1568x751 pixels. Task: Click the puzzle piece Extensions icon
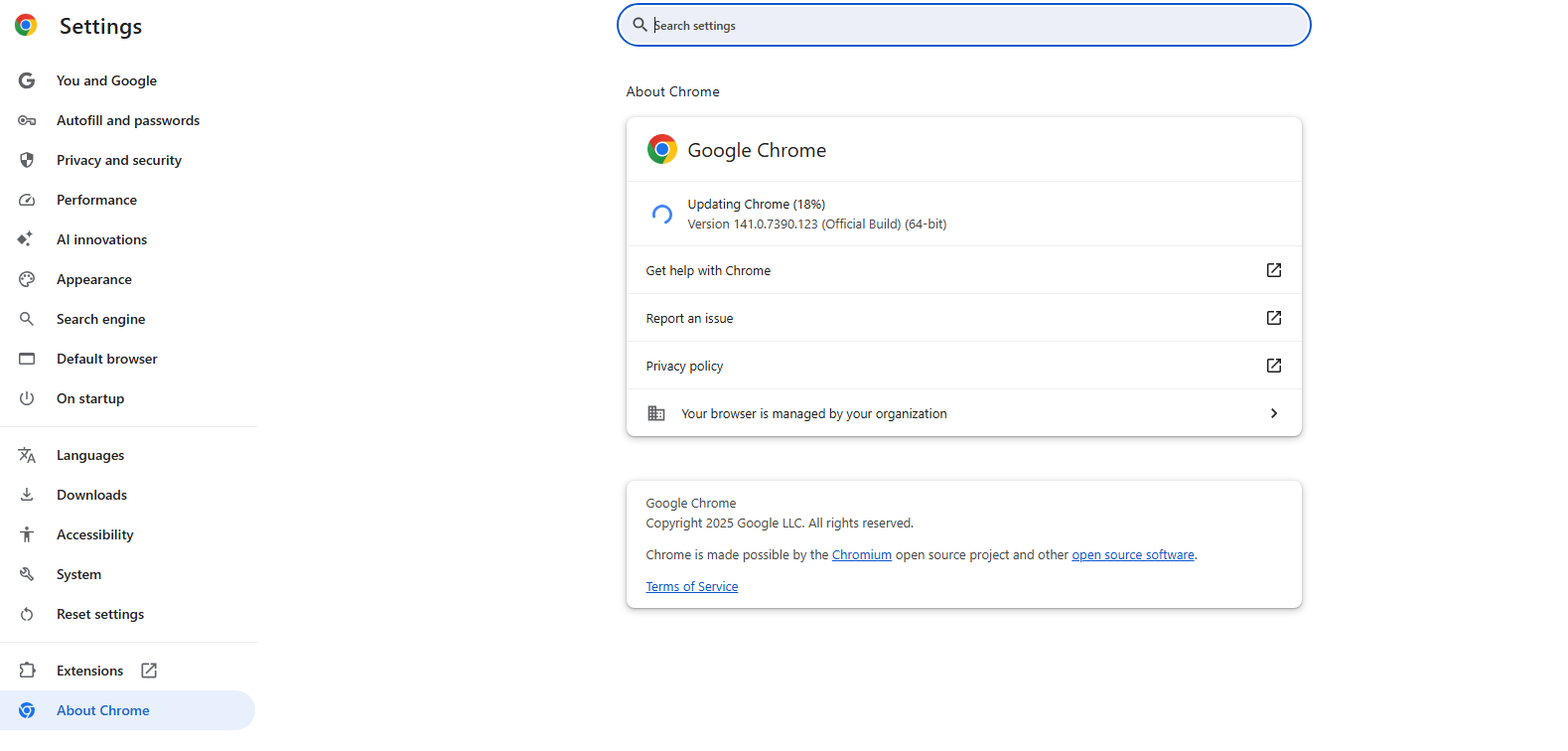coord(27,671)
